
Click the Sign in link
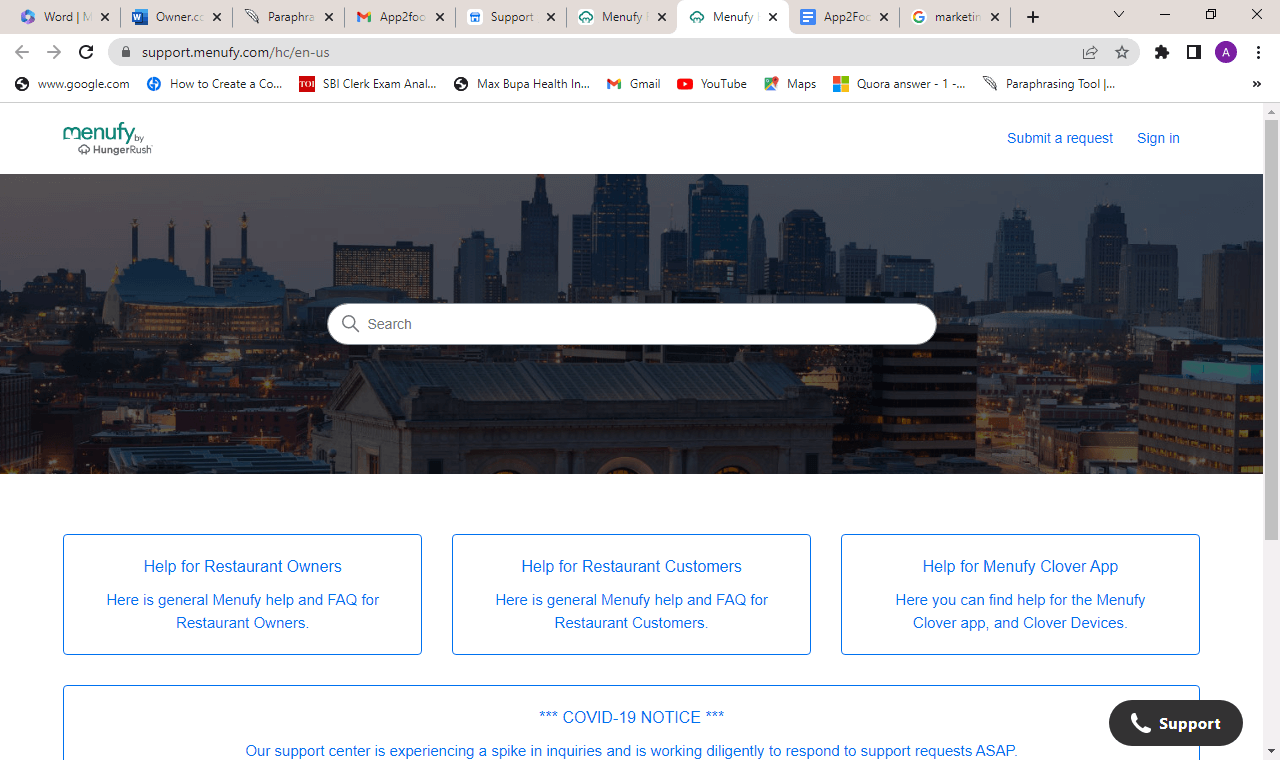[1158, 138]
